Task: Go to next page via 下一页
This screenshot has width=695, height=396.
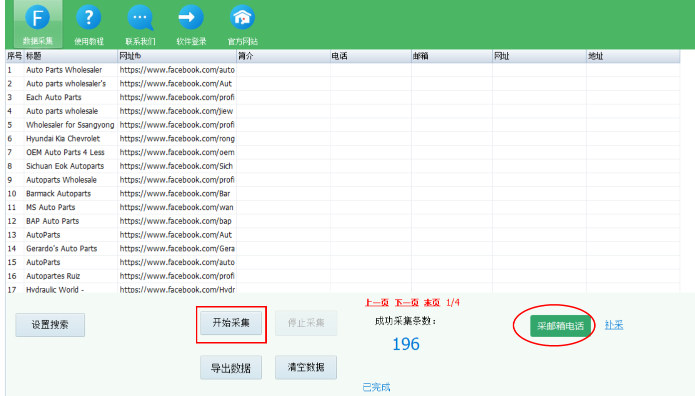Action: point(406,302)
